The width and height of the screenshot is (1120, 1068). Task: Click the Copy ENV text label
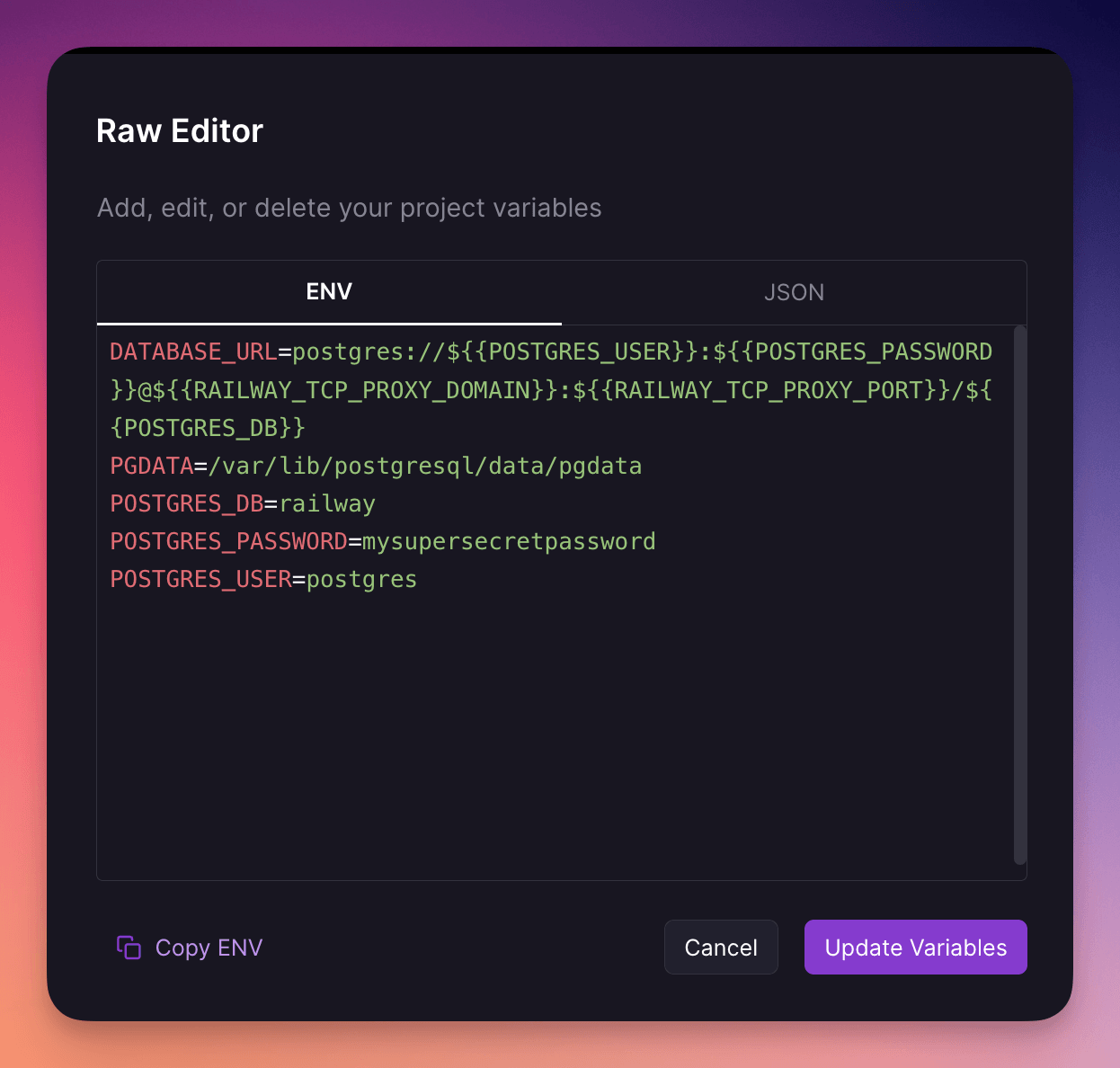click(x=209, y=948)
